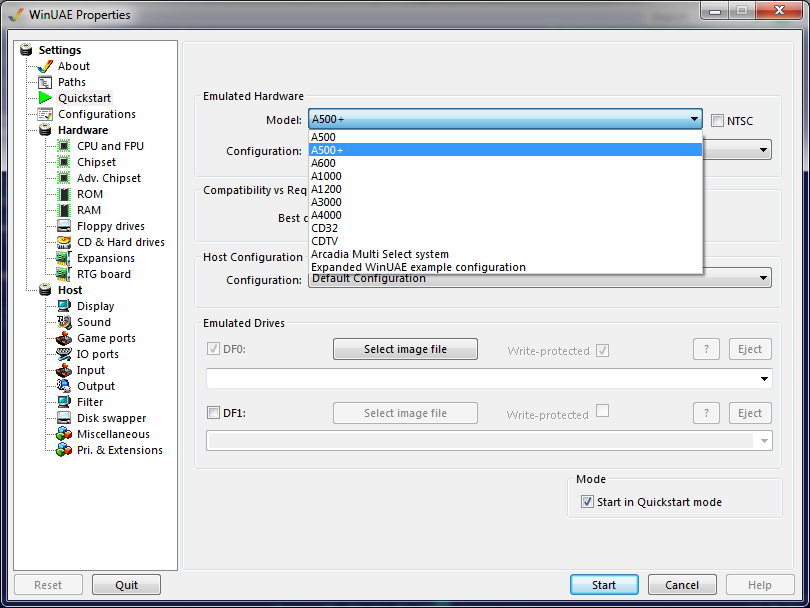The height and width of the screenshot is (608, 810).
Task: Click the Disk swapper icon
Action: [64, 418]
